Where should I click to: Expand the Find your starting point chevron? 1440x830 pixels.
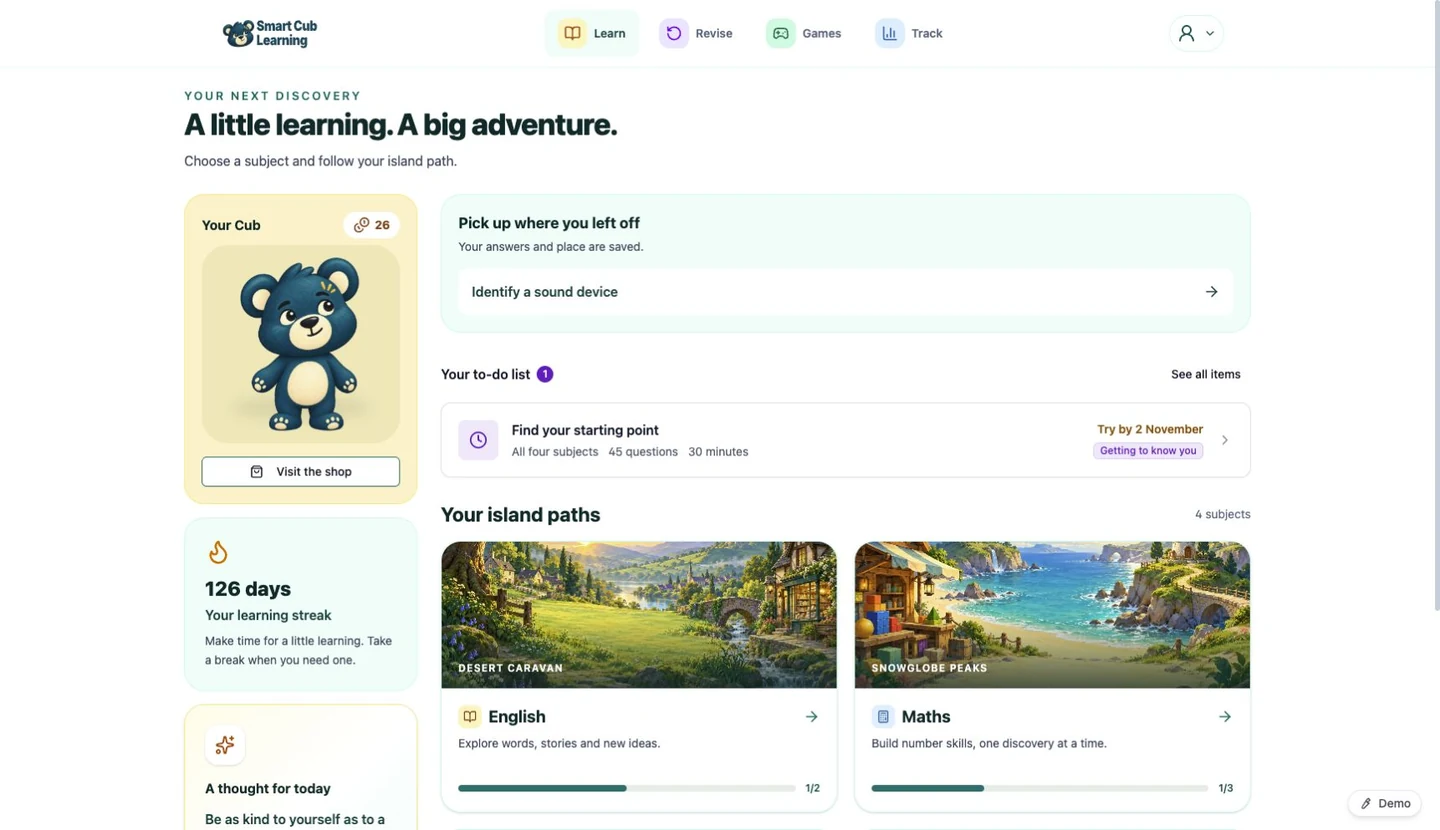(1225, 440)
